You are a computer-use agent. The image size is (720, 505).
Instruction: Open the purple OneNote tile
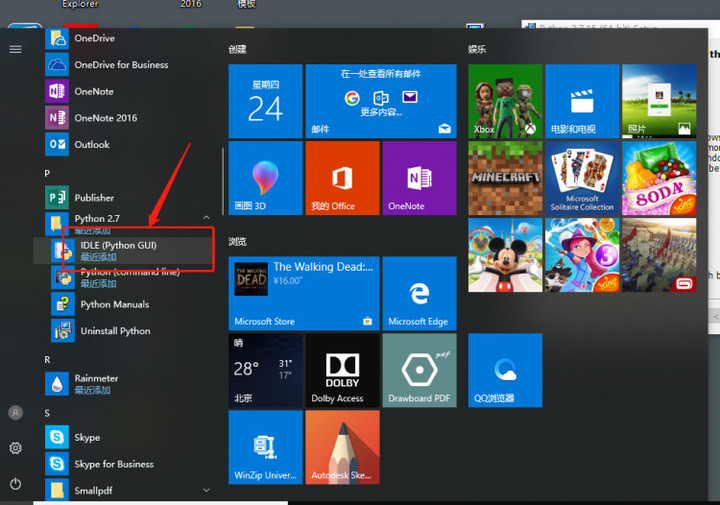pos(419,178)
